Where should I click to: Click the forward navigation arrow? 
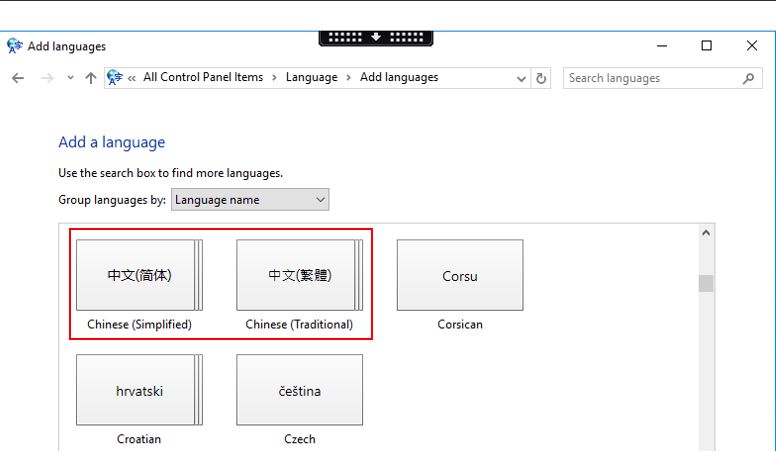coord(47,78)
